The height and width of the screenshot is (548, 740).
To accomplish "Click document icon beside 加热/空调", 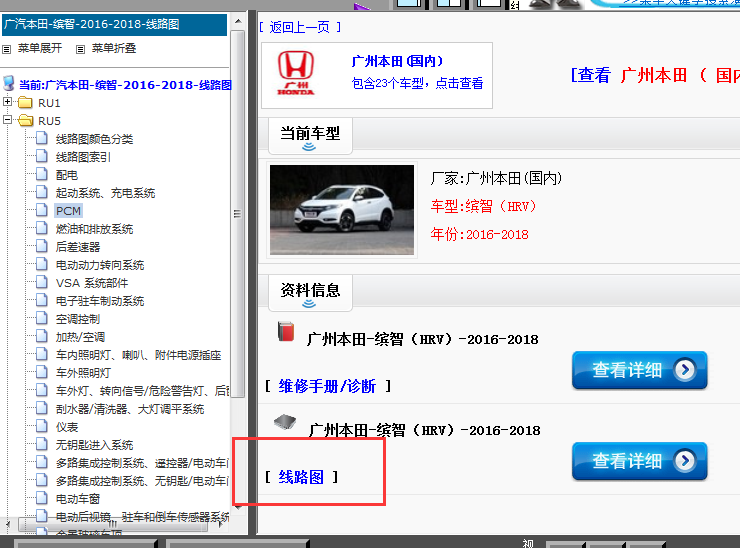I will (x=42, y=336).
